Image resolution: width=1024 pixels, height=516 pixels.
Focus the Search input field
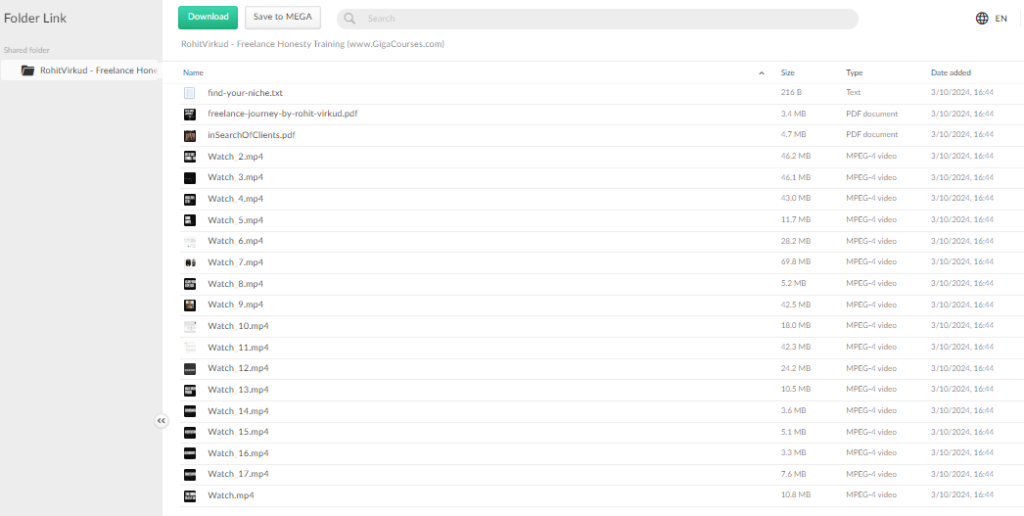pos(600,18)
